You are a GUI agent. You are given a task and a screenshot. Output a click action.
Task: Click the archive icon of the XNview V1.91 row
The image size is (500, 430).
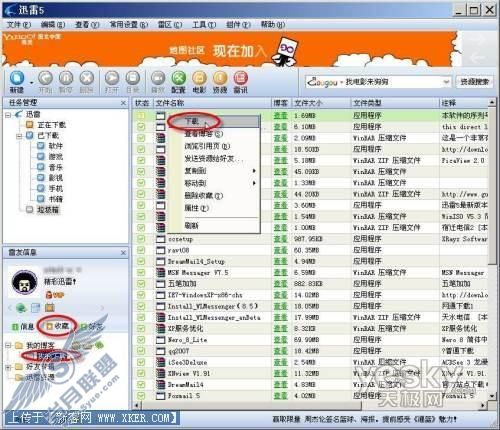pyautogui.click(x=161, y=373)
